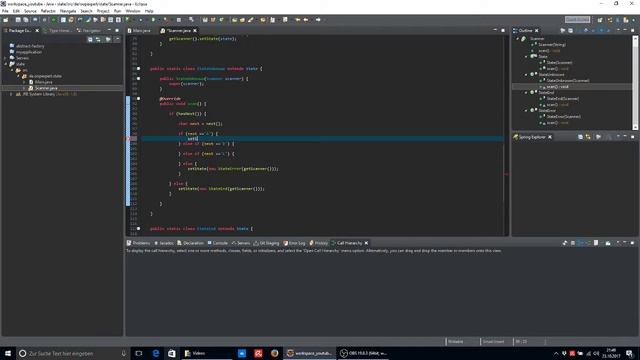
Task: Close the Outline view tab
Action: point(537,31)
